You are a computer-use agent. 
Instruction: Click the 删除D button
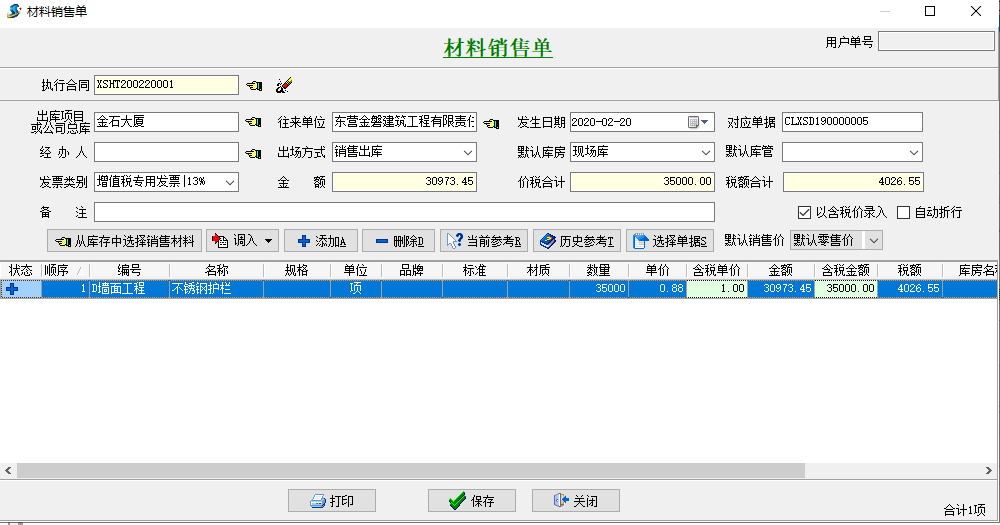(399, 241)
